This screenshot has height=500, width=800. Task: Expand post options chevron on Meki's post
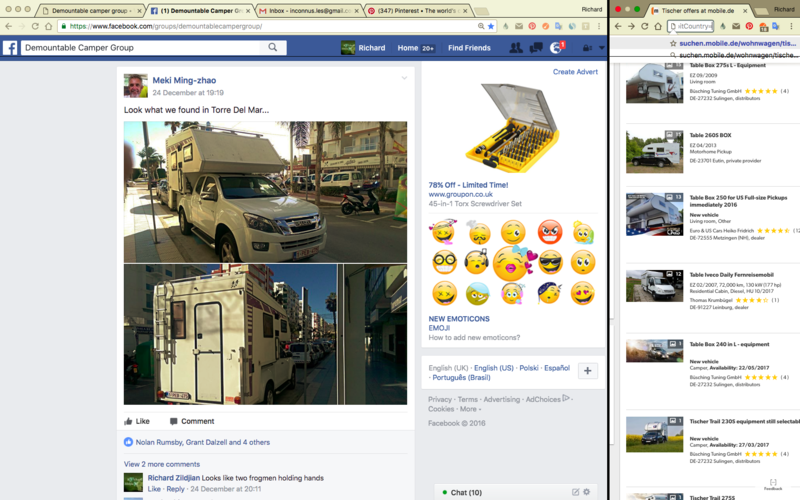click(x=404, y=78)
